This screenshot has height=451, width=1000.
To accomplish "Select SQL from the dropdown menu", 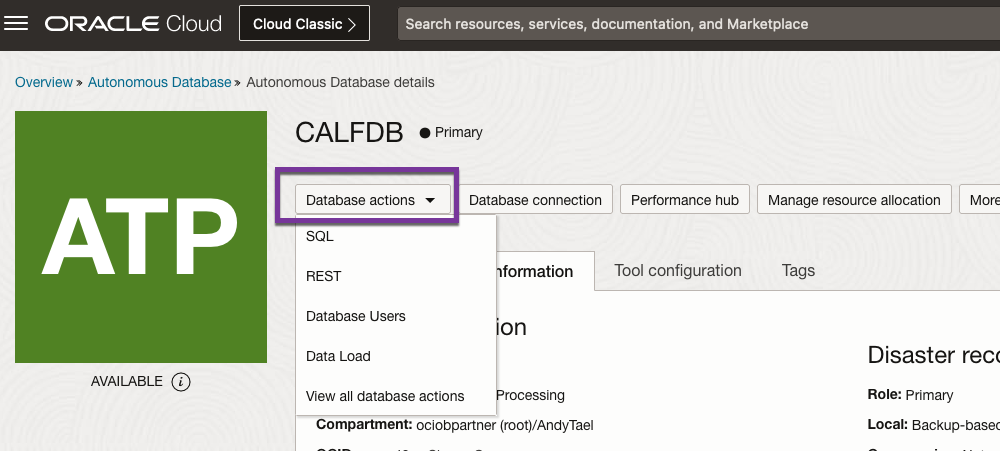I will (320, 237).
